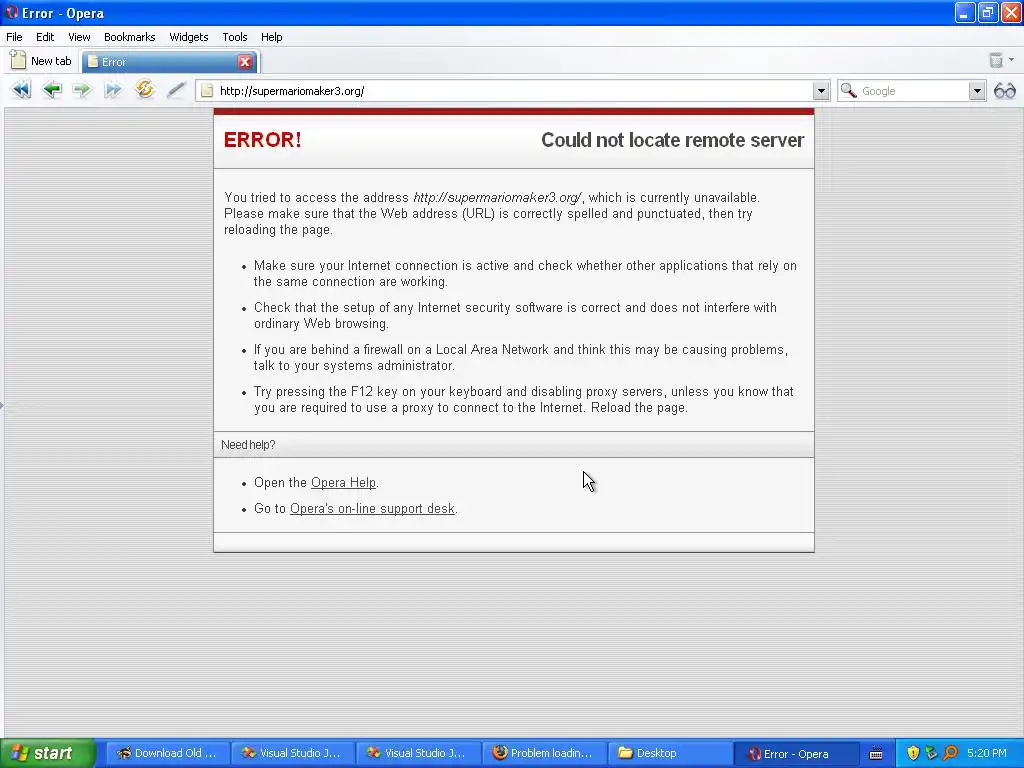Open the Widgets menu
This screenshot has width=1024, height=768.
[x=189, y=37]
